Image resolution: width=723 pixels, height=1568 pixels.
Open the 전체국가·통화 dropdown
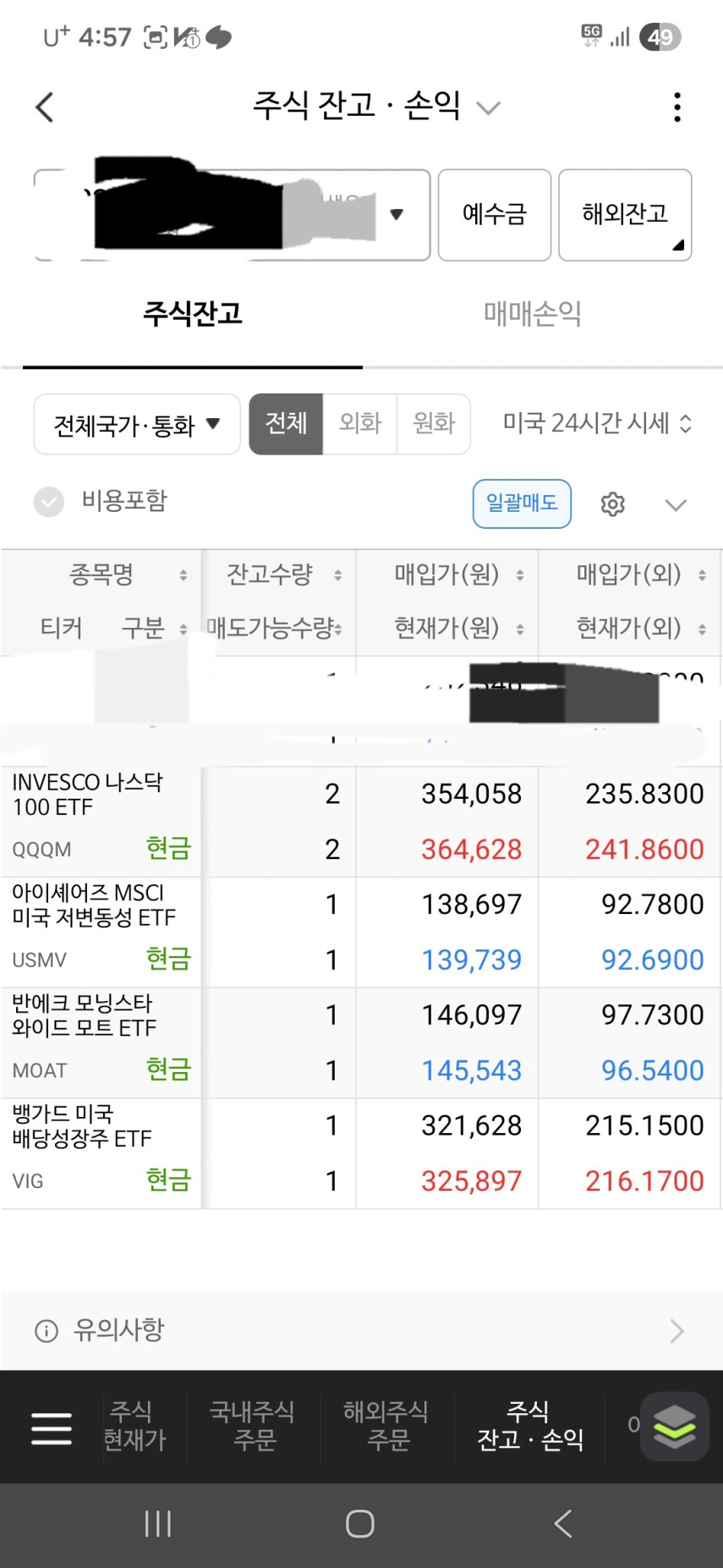[137, 424]
